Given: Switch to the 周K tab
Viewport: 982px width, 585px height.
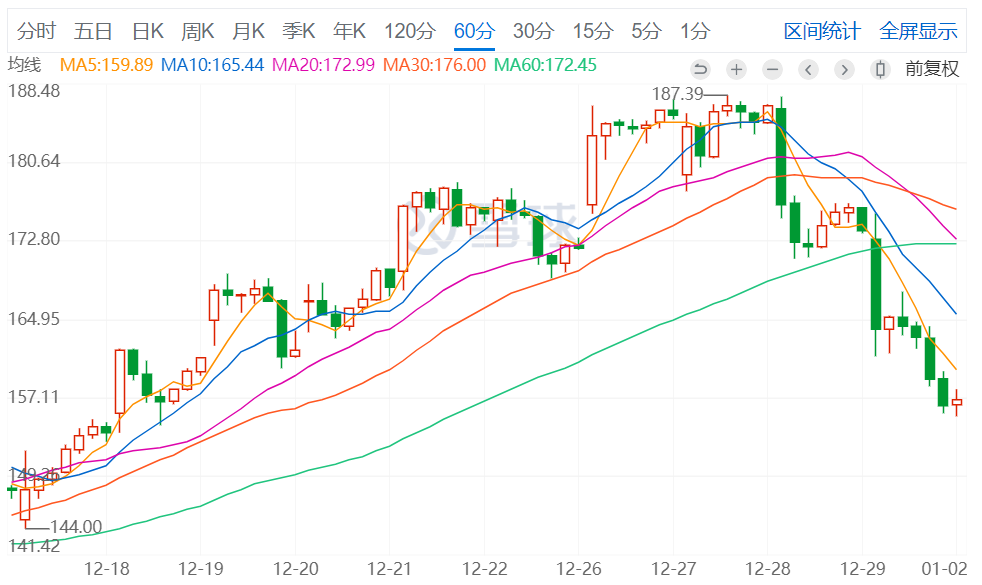Looking at the screenshot, I should [x=197, y=31].
